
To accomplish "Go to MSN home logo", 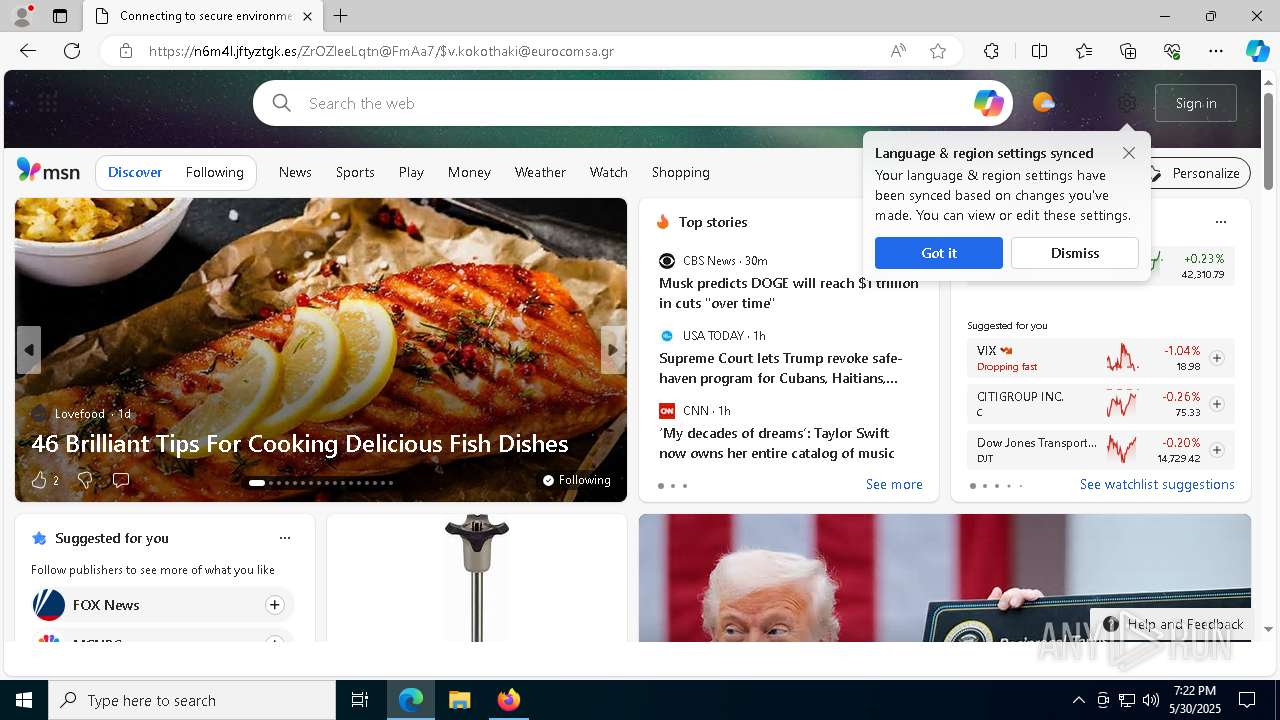I will pos(48,171).
